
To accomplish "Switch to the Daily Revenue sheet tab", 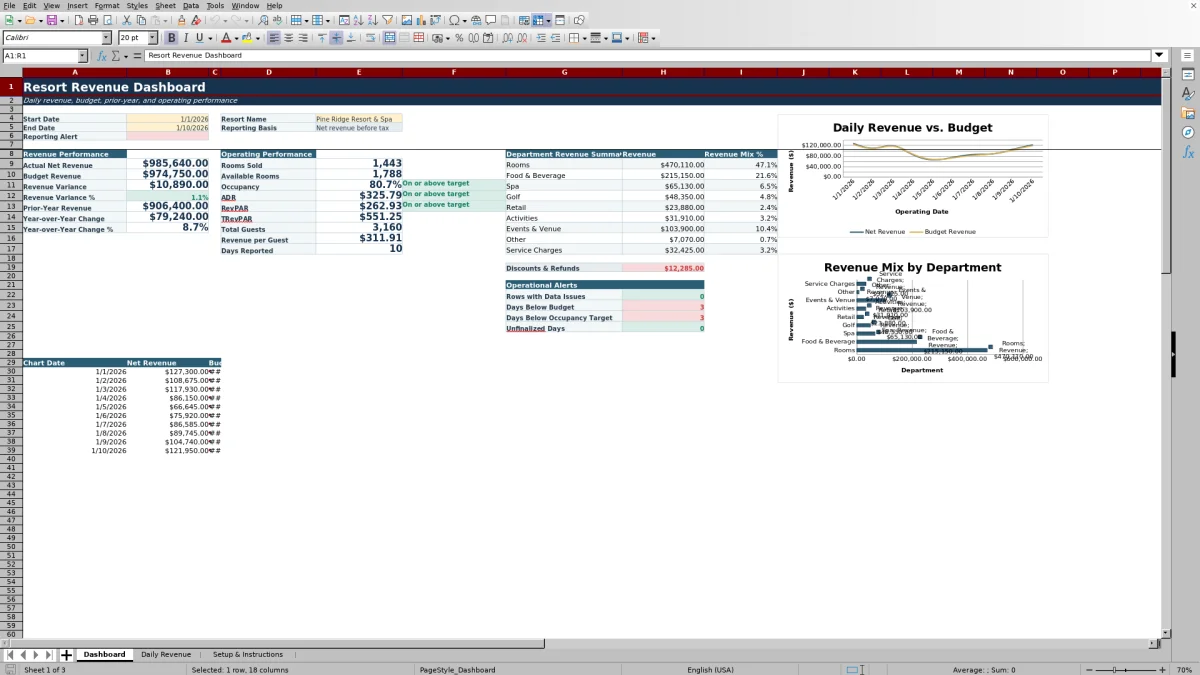I will coord(166,654).
